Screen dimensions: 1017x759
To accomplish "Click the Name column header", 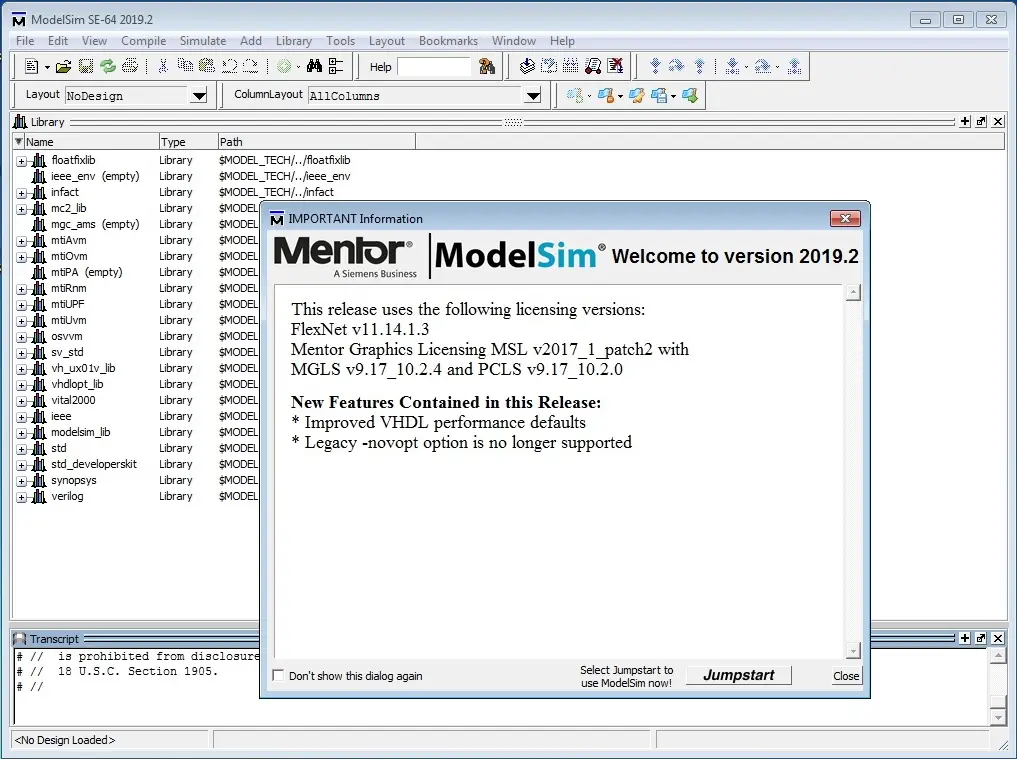I will pyautogui.click(x=91, y=142).
